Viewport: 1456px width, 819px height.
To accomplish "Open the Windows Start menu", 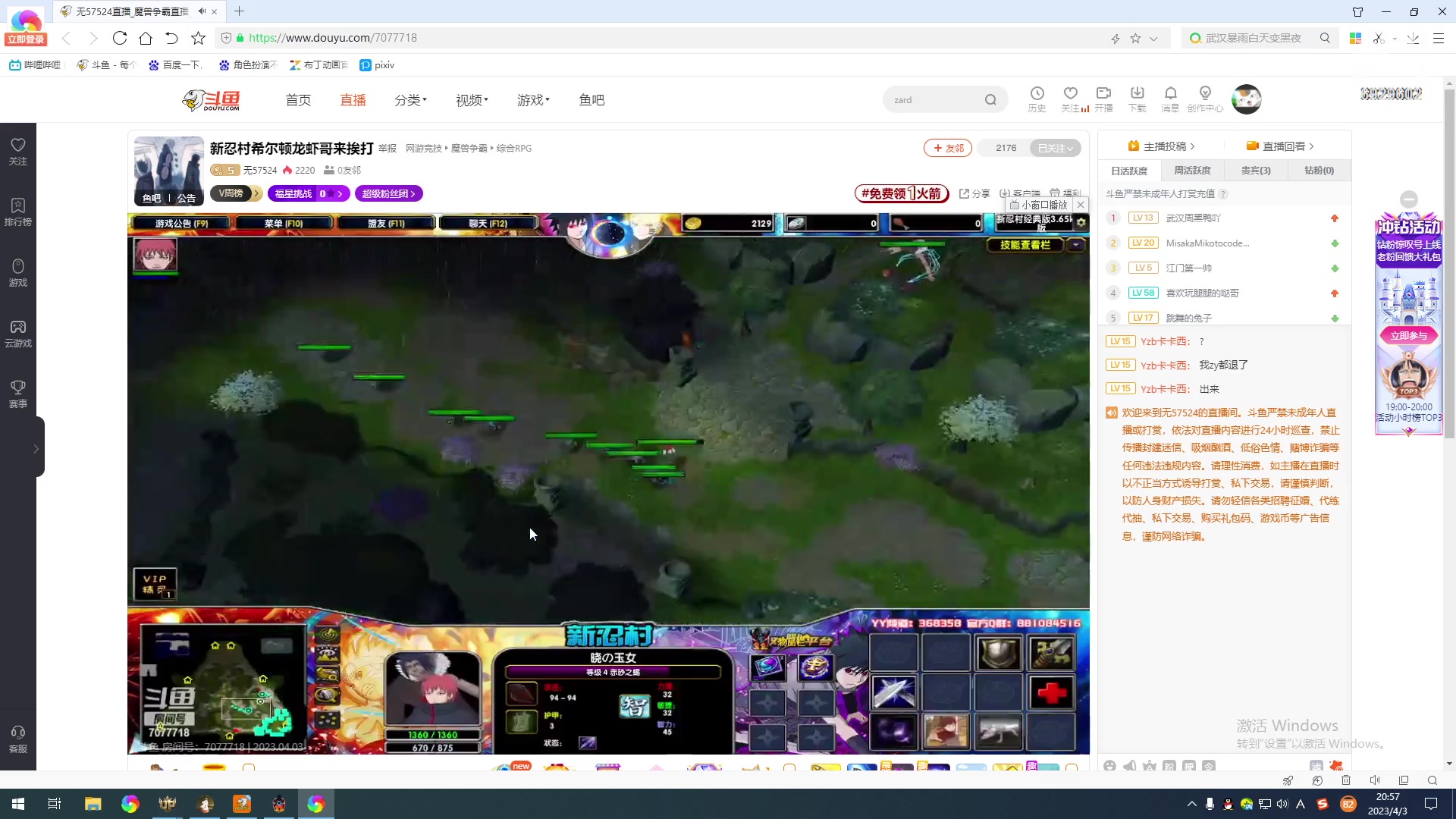I will tap(18, 804).
